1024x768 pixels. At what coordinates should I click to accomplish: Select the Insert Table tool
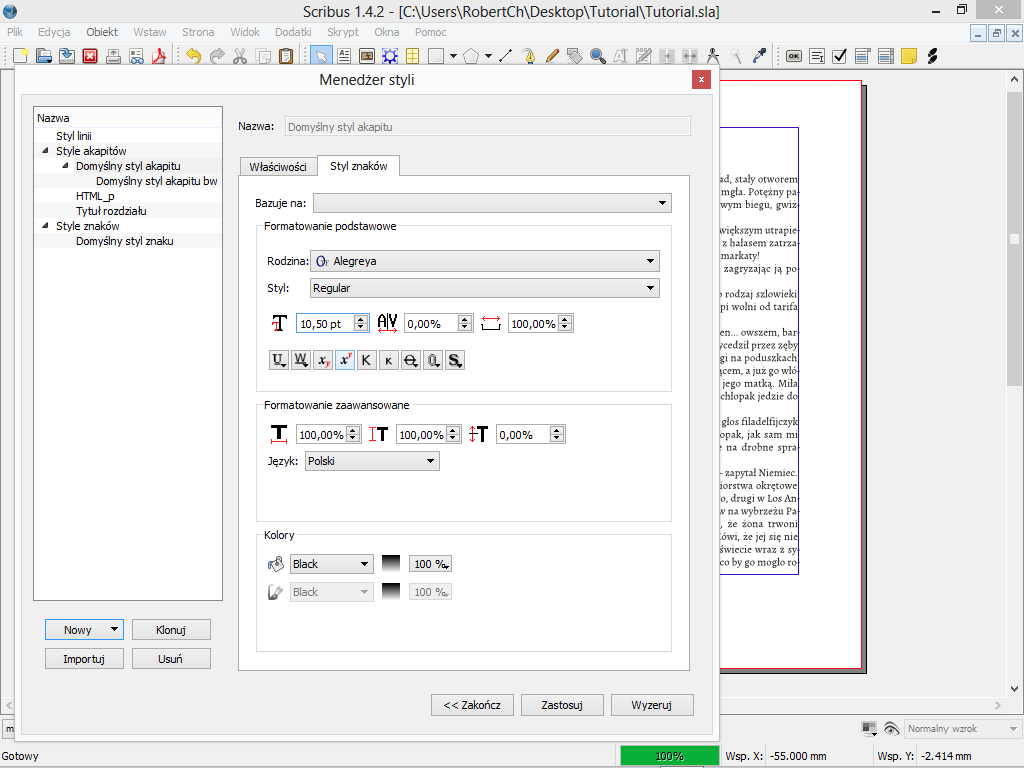tap(411, 56)
